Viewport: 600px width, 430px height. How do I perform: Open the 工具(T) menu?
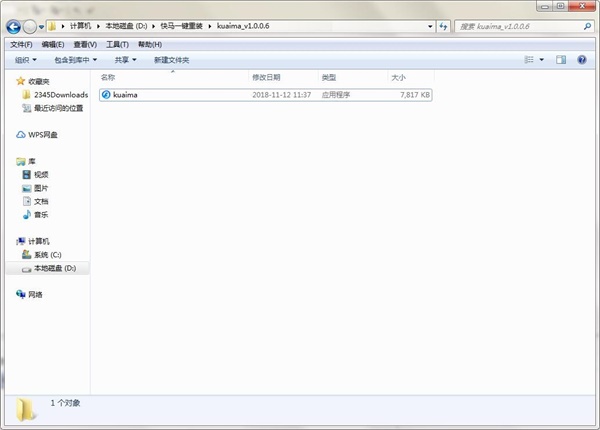coord(117,45)
